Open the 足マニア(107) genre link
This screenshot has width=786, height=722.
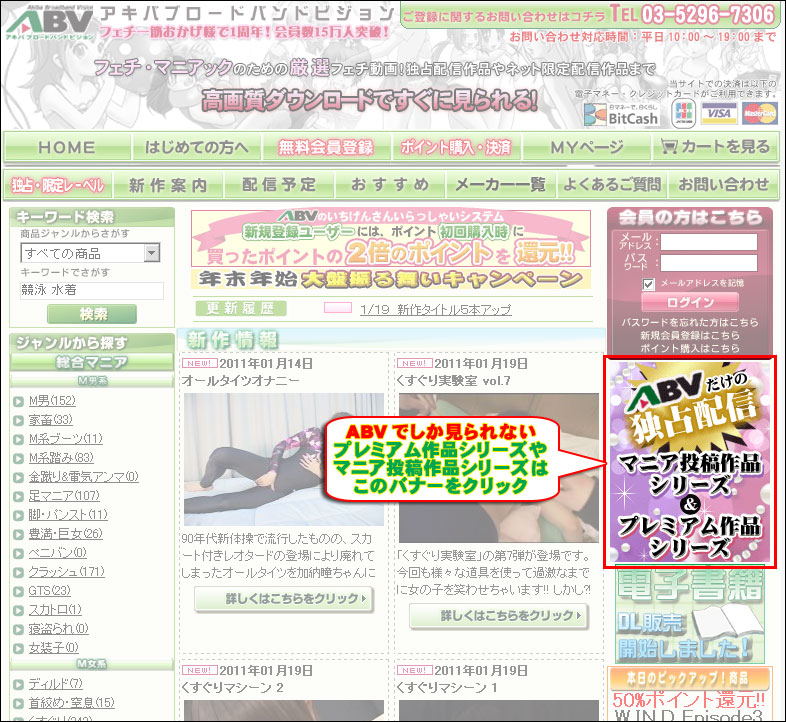[x=64, y=496]
